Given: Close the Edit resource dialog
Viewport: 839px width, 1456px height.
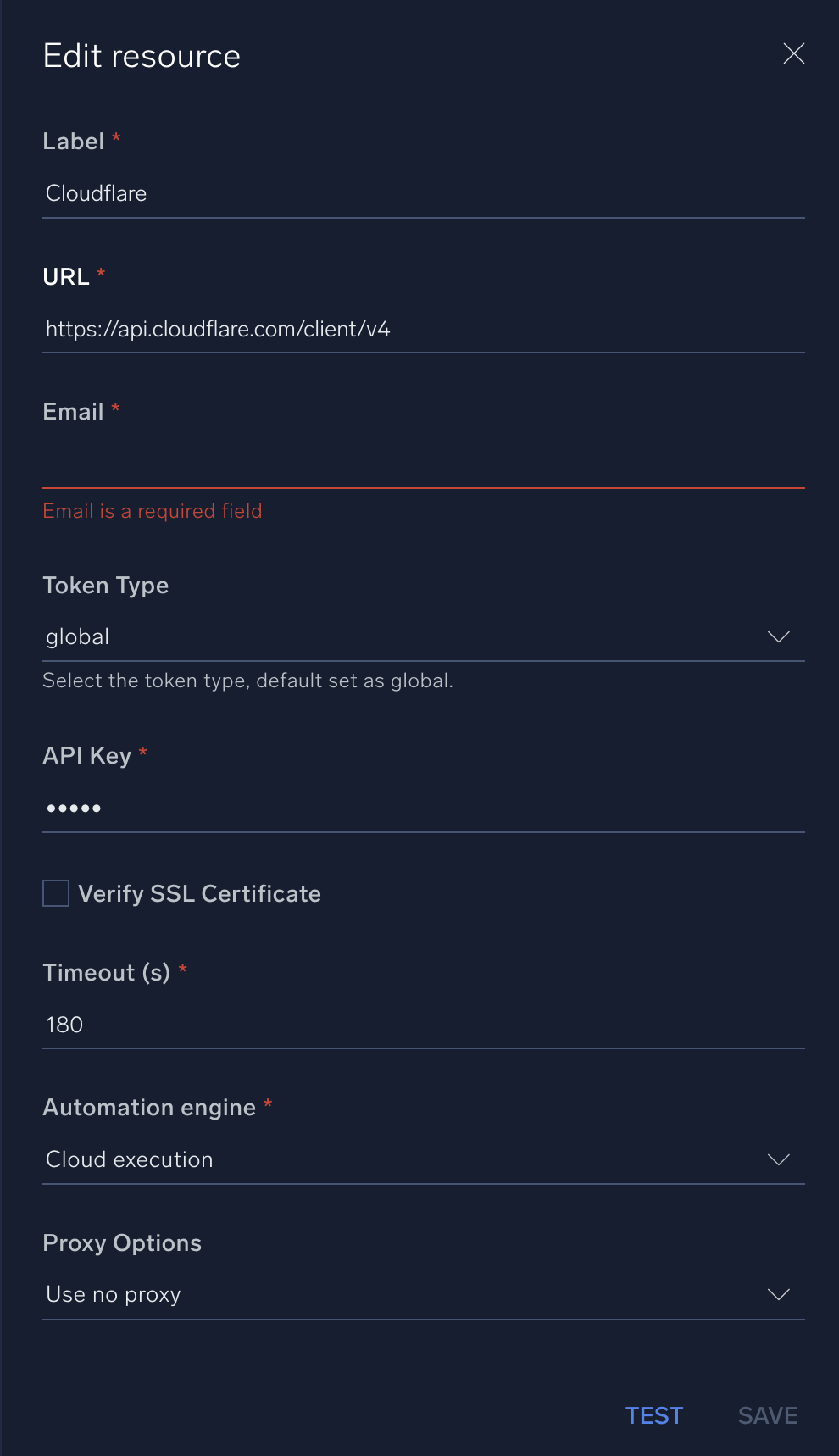Looking at the screenshot, I should pos(793,53).
